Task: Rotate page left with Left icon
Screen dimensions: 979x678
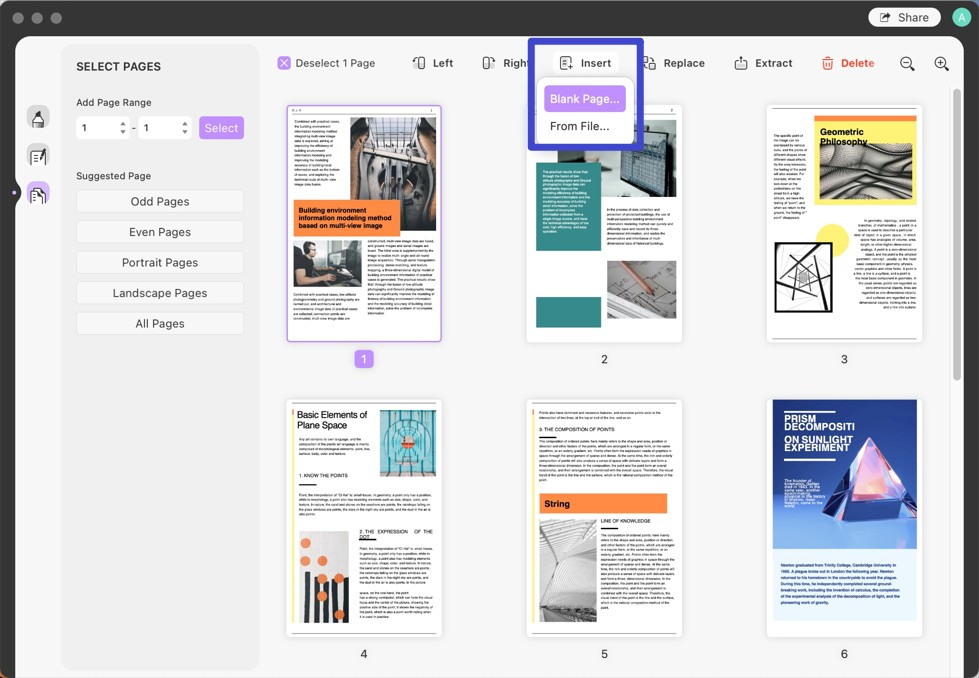Action: [419, 63]
